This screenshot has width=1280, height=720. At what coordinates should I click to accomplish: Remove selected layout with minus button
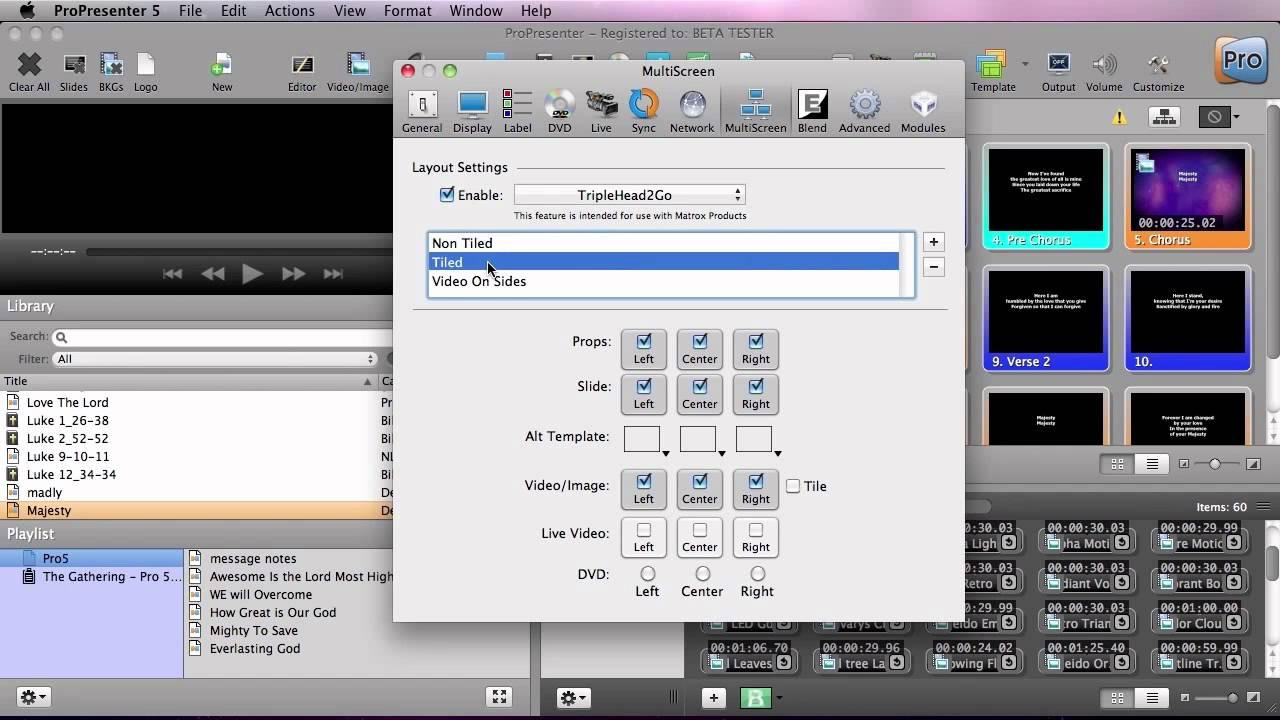933,267
